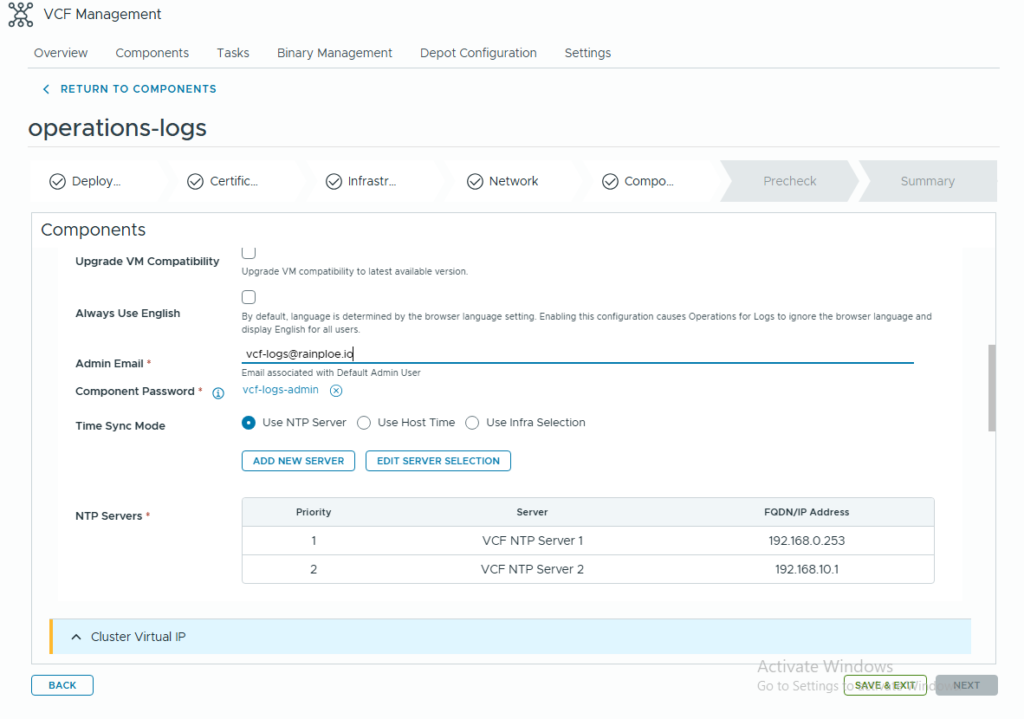The height and width of the screenshot is (719, 1024).
Task: Select the Use Host Time radio button
Action: pyautogui.click(x=364, y=423)
